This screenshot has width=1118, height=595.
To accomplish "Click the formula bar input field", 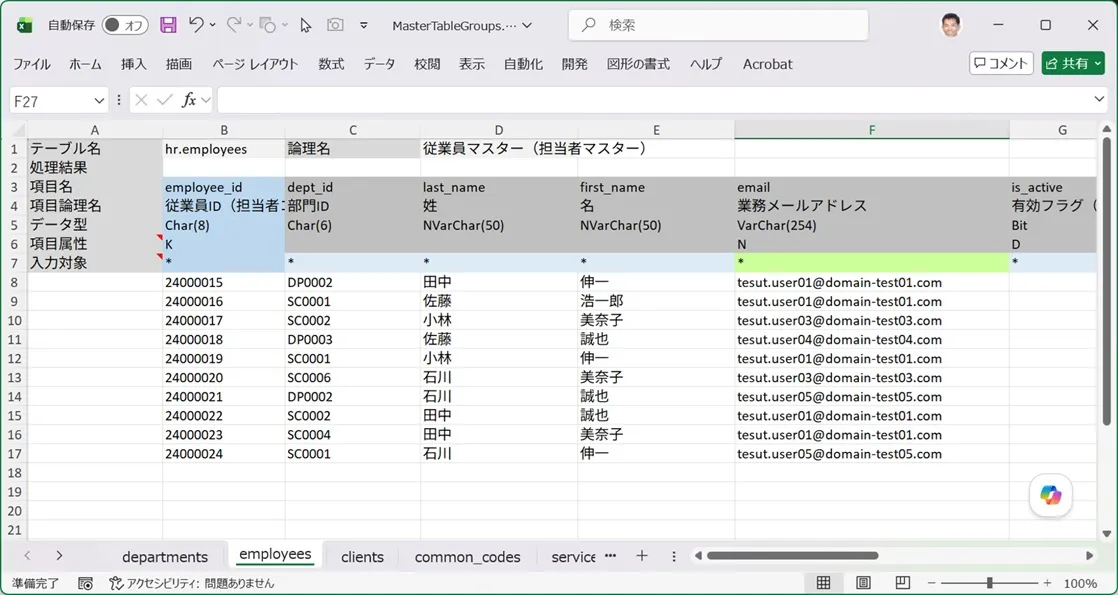I will coord(653,101).
